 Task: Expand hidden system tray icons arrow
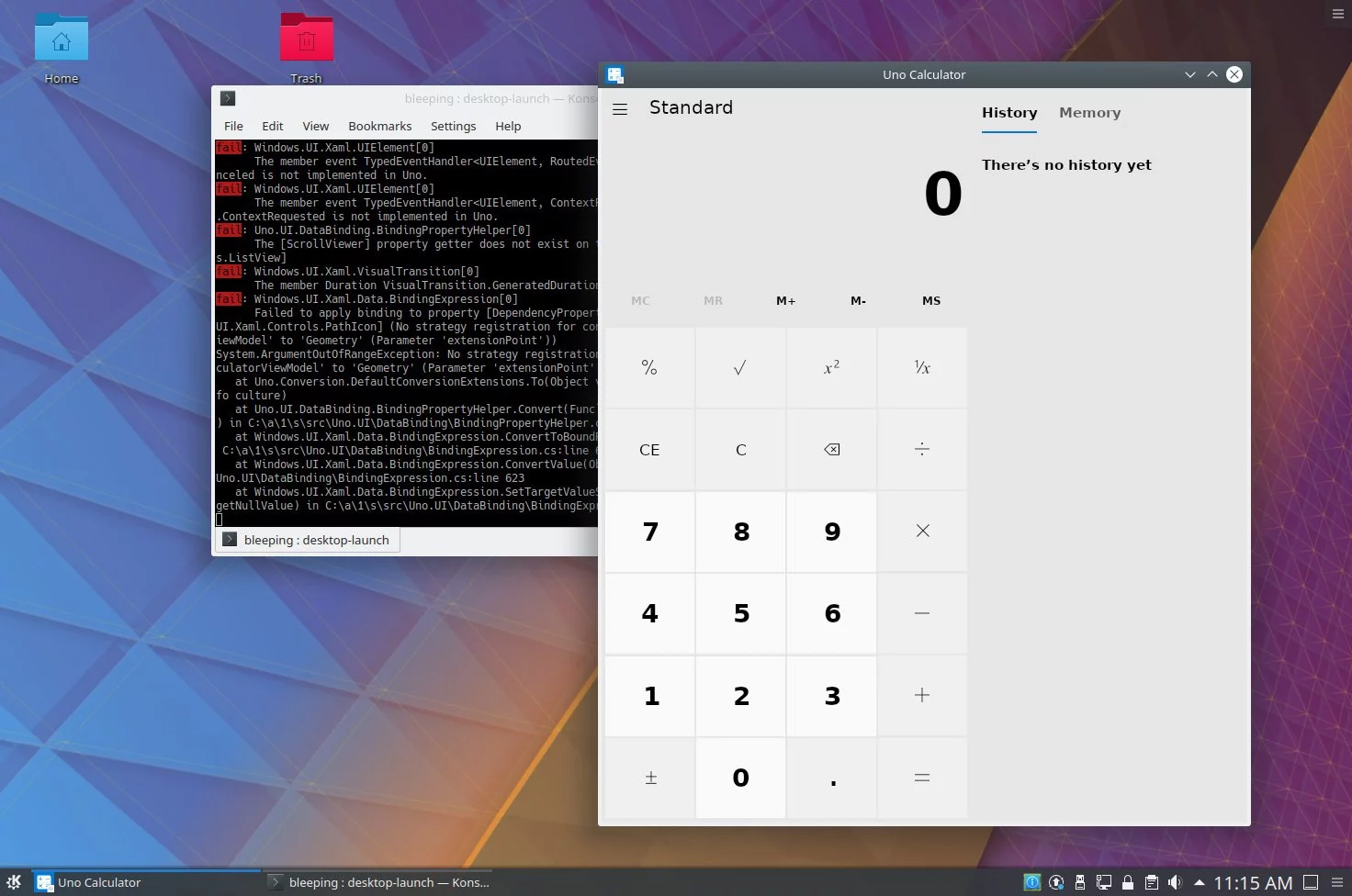pos(1199,882)
